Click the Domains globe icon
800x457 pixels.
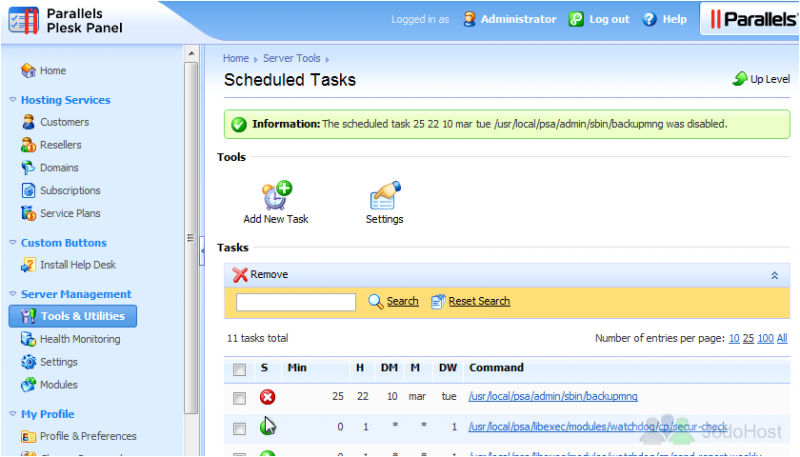[x=28, y=167]
